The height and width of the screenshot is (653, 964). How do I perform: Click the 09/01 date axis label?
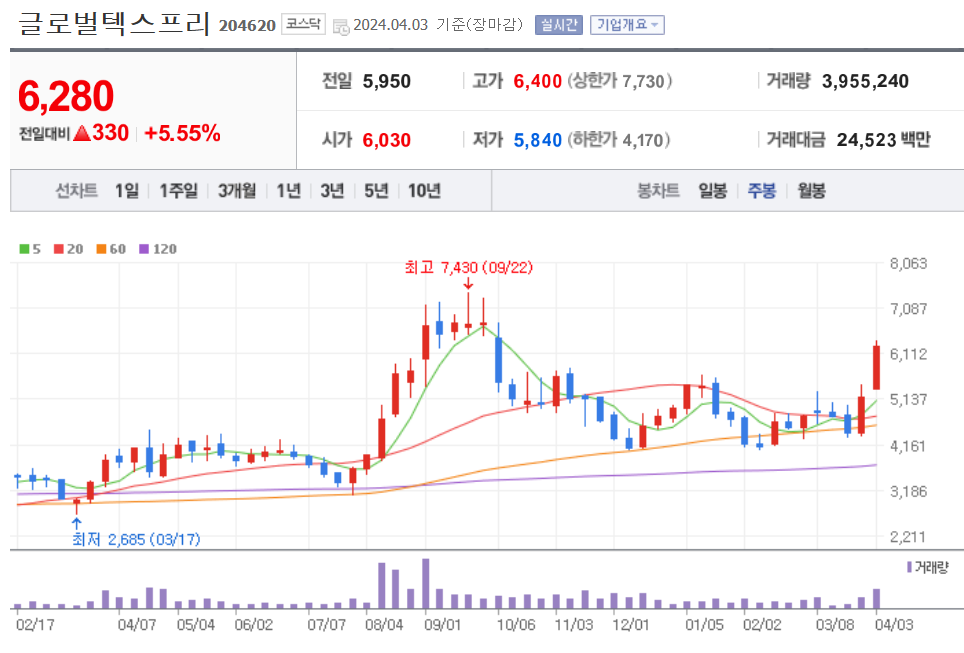tap(443, 625)
